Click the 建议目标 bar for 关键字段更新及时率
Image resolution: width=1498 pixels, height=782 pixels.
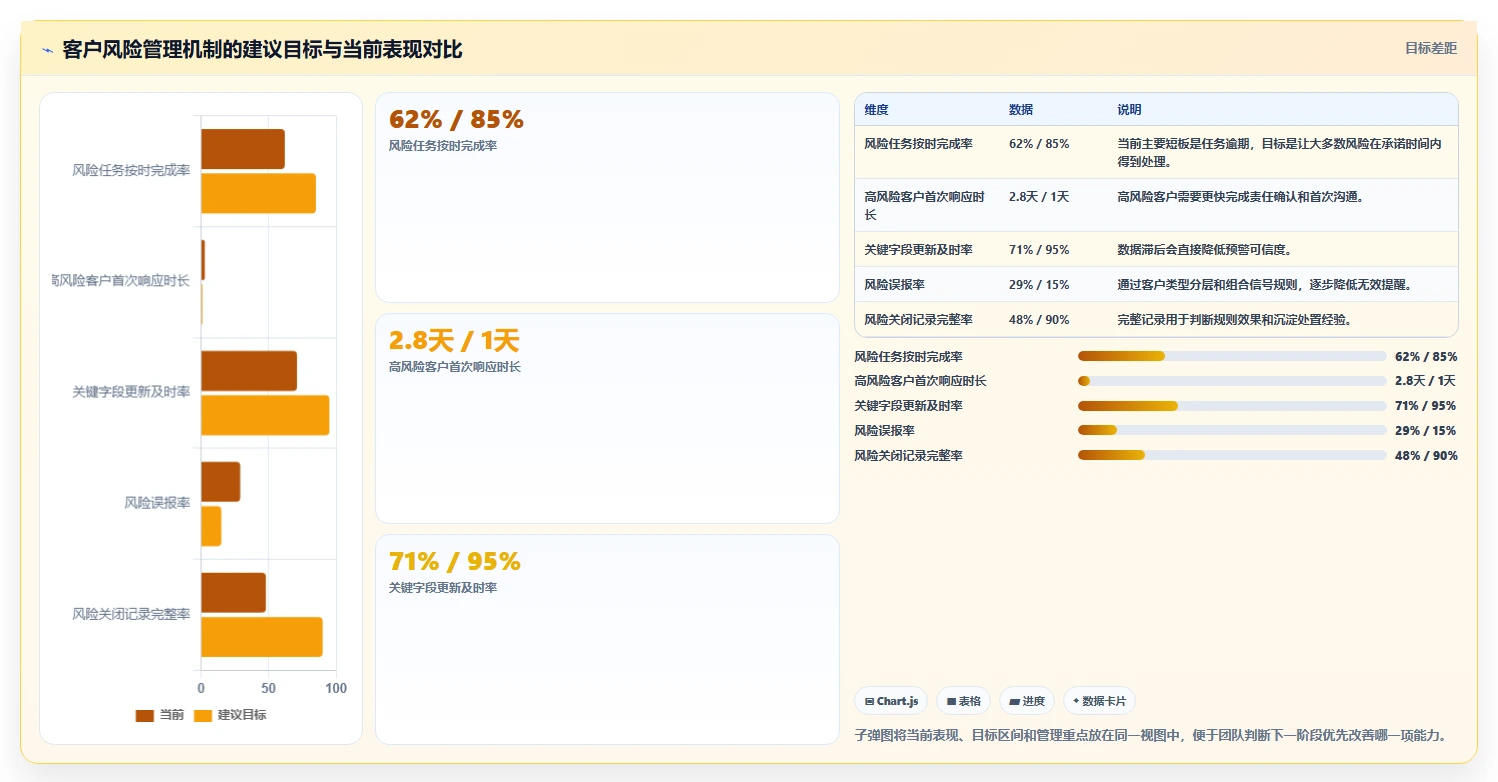[x=265, y=415]
